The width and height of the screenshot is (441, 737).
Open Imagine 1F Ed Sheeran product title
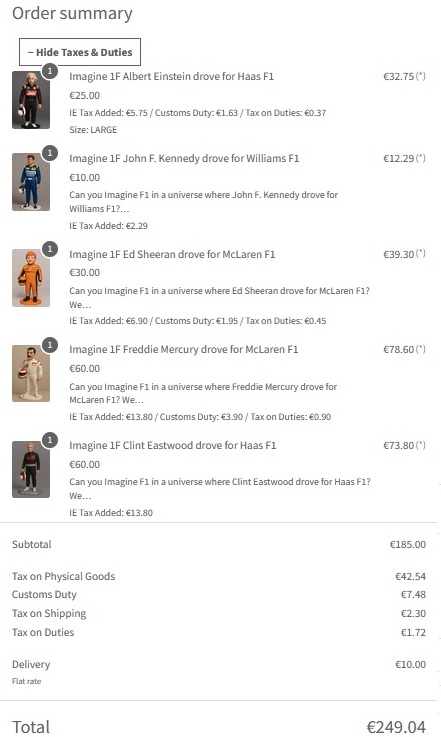click(172, 254)
